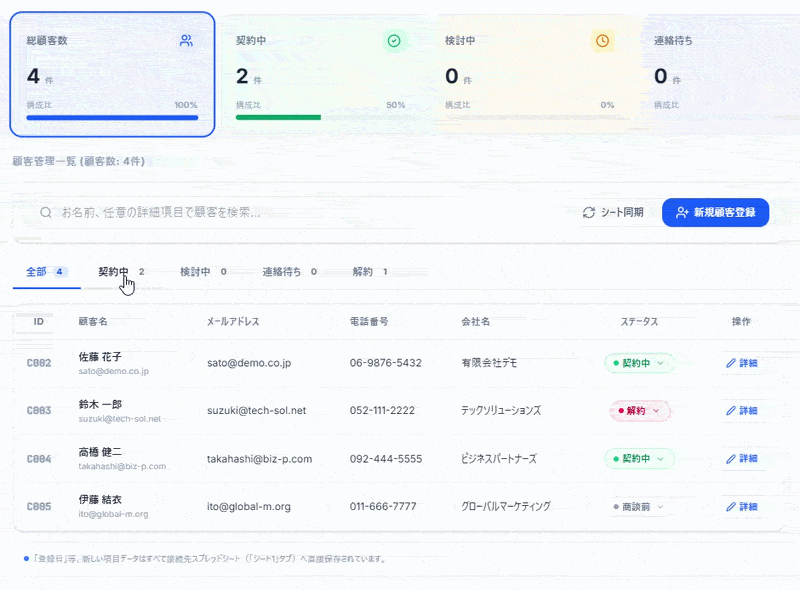Switch to the 全部 tab

(x=46, y=272)
